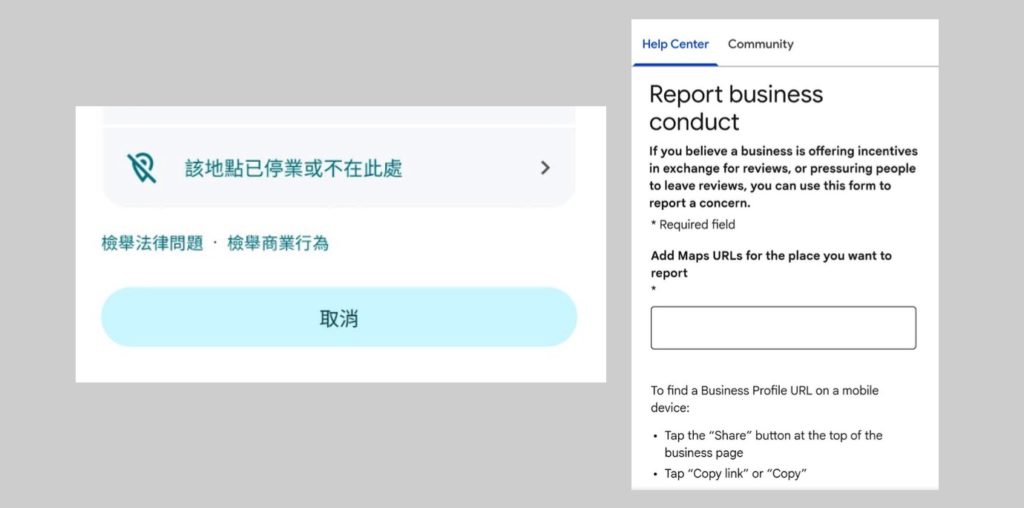Expand chevron beside 該地點已停業或不在此處
Screen dimensions: 1024x508
(545, 168)
